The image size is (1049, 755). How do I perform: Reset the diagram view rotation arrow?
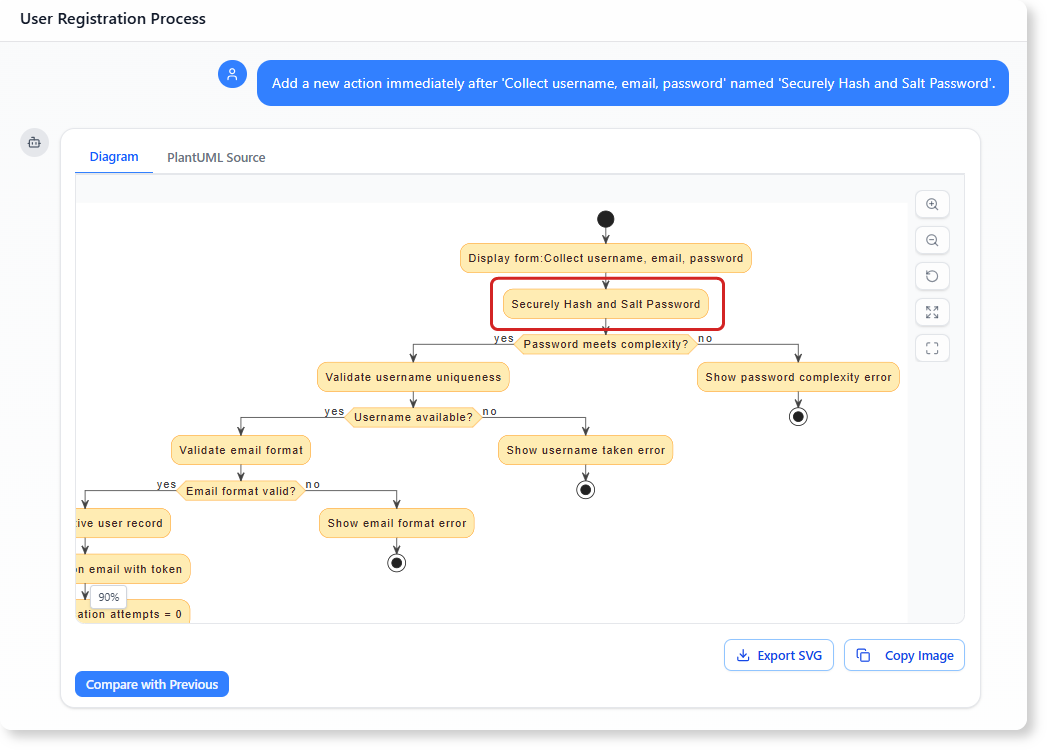[x=932, y=276]
